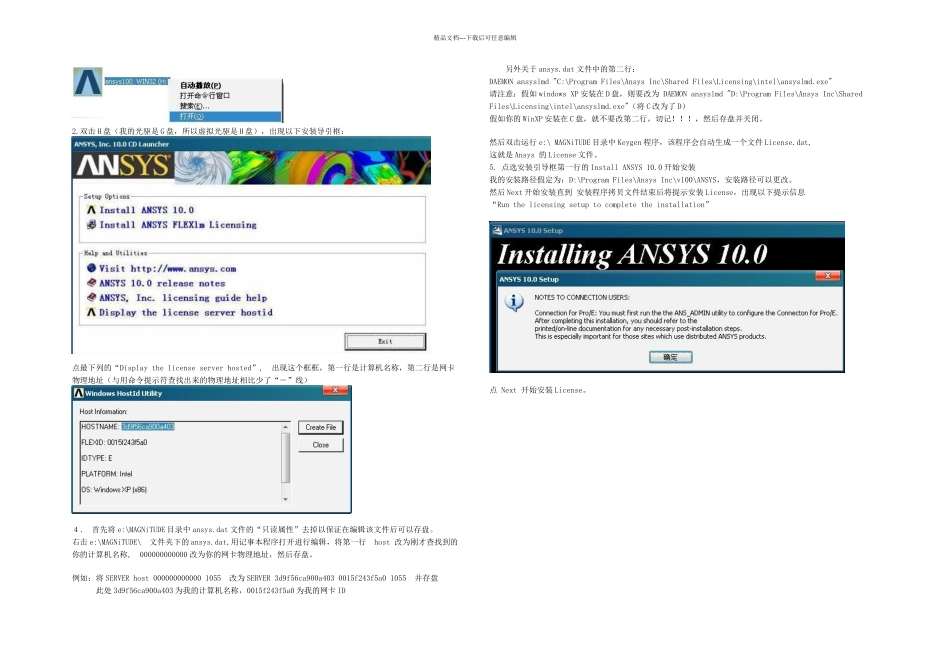Image resolution: width=950 pixels, height=672 pixels.
Task: Click the info icon in setup dialog
Action: click(514, 302)
